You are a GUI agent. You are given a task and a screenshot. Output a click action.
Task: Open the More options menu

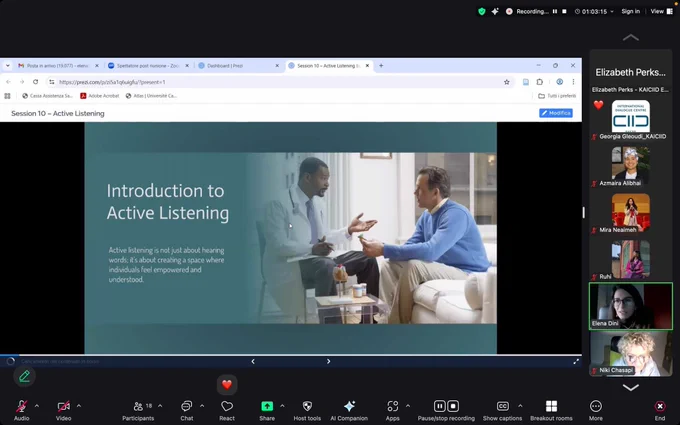tap(596, 410)
